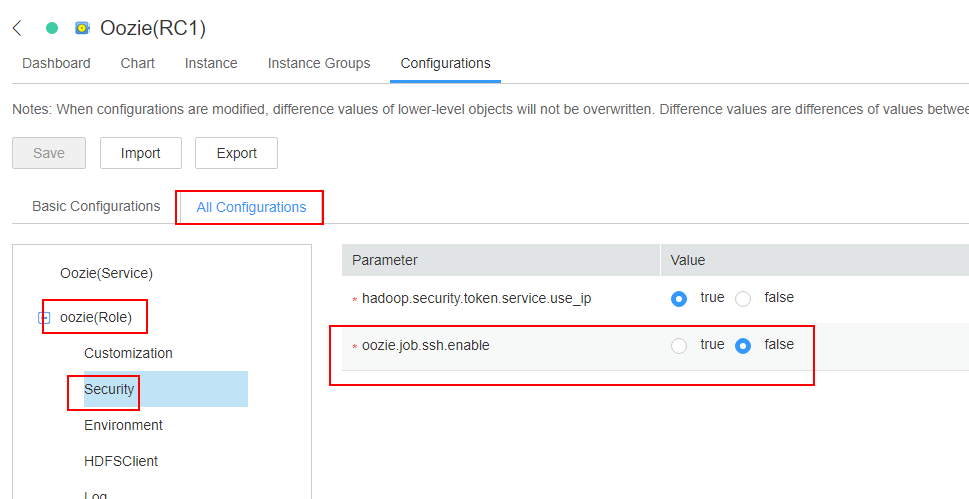Set hadoop.security.token.service.use_ip to false
Viewport: 969px width, 499px height.
click(743, 299)
